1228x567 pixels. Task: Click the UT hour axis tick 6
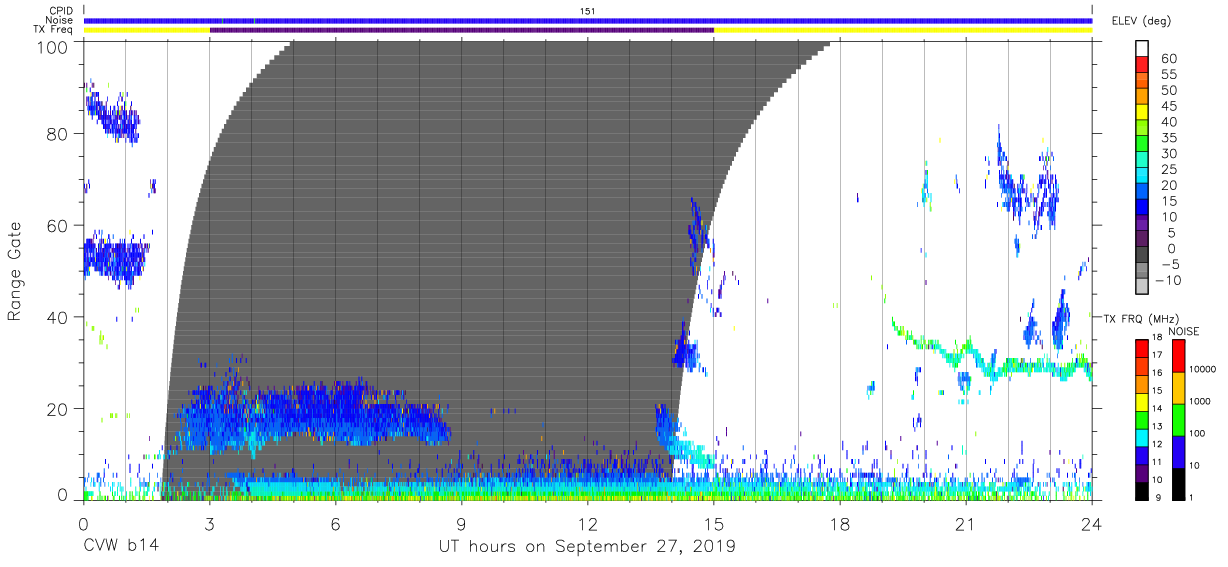tap(336, 525)
